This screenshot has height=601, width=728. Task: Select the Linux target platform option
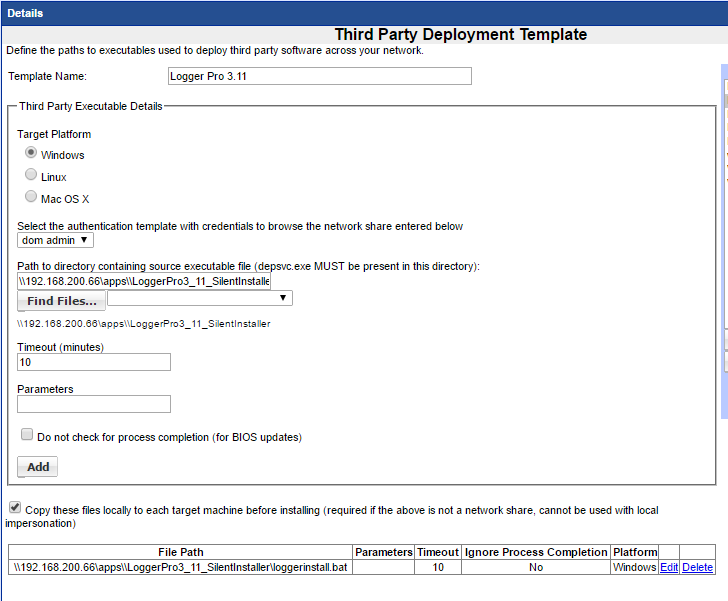click(x=32, y=175)
